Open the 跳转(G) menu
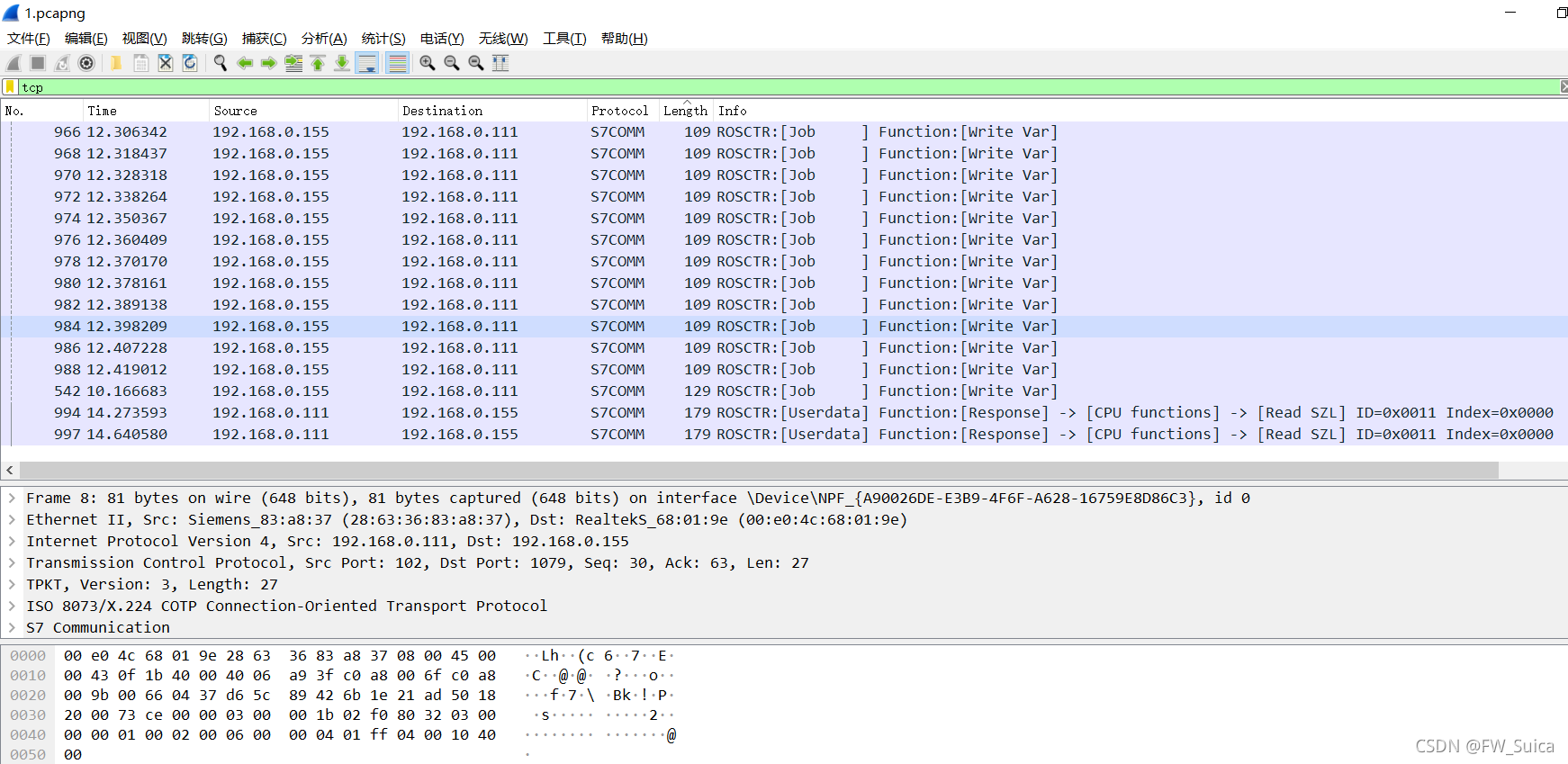Viewport: 1568px width, 764px height. (204, 39)
